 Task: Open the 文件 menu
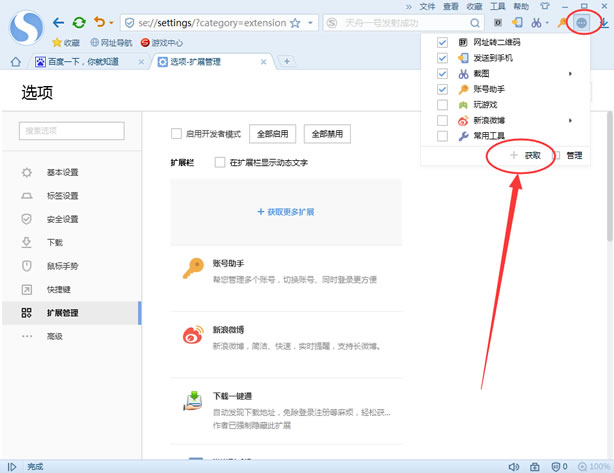click(x=427, y=6)
